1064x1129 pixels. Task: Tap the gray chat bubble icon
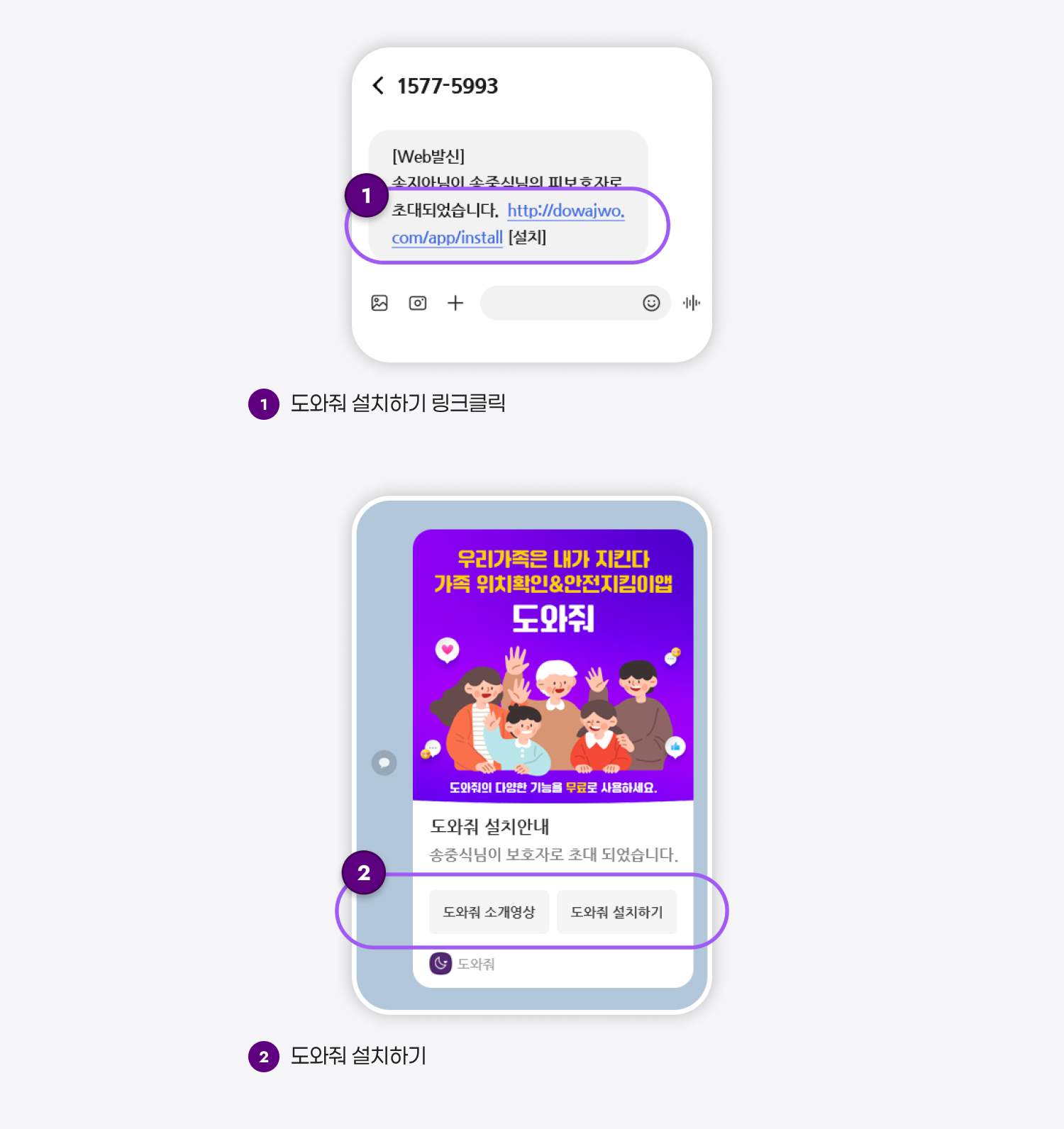[384, 763]
